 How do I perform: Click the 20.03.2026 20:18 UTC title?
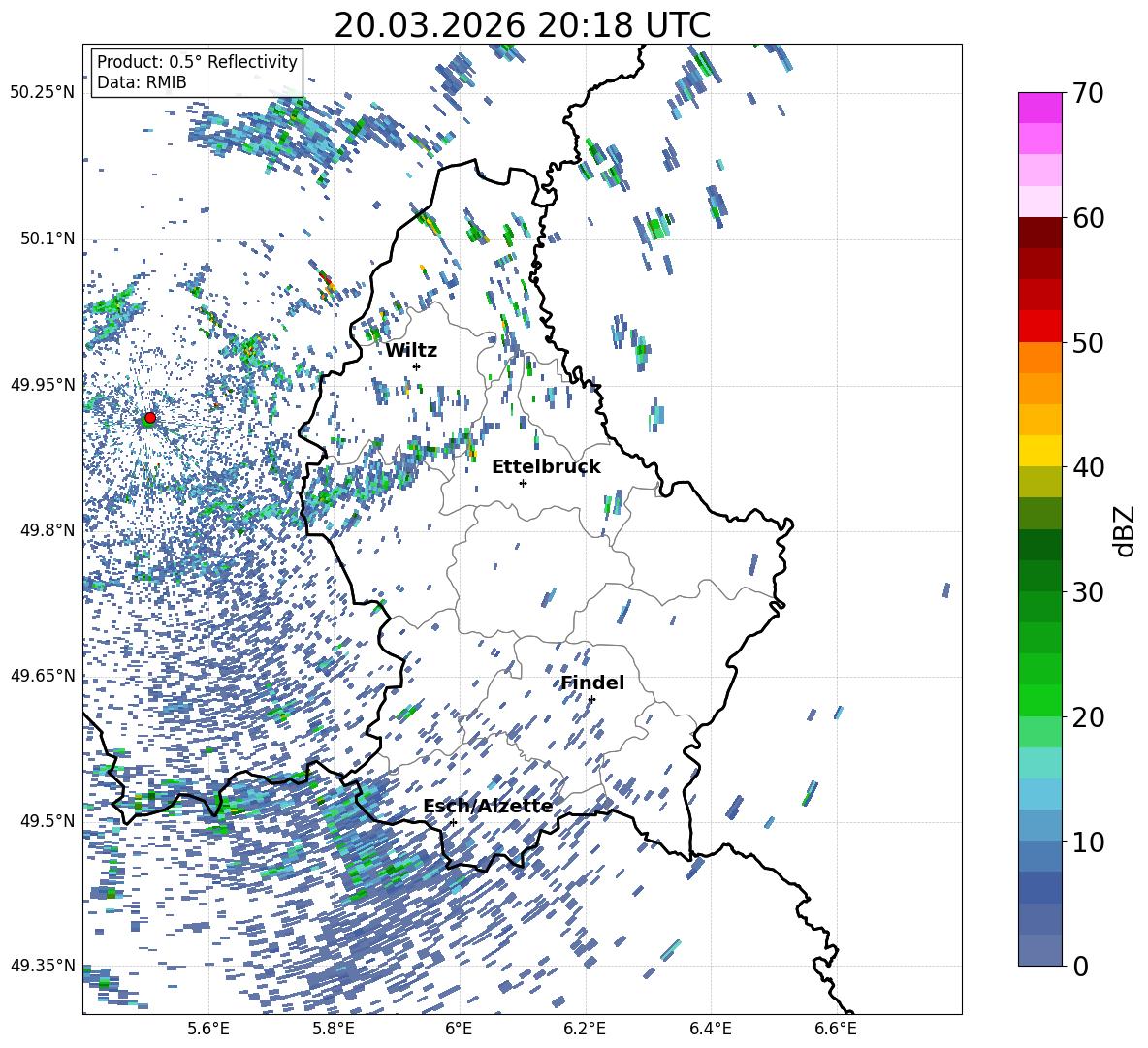(x=522, y=25)
